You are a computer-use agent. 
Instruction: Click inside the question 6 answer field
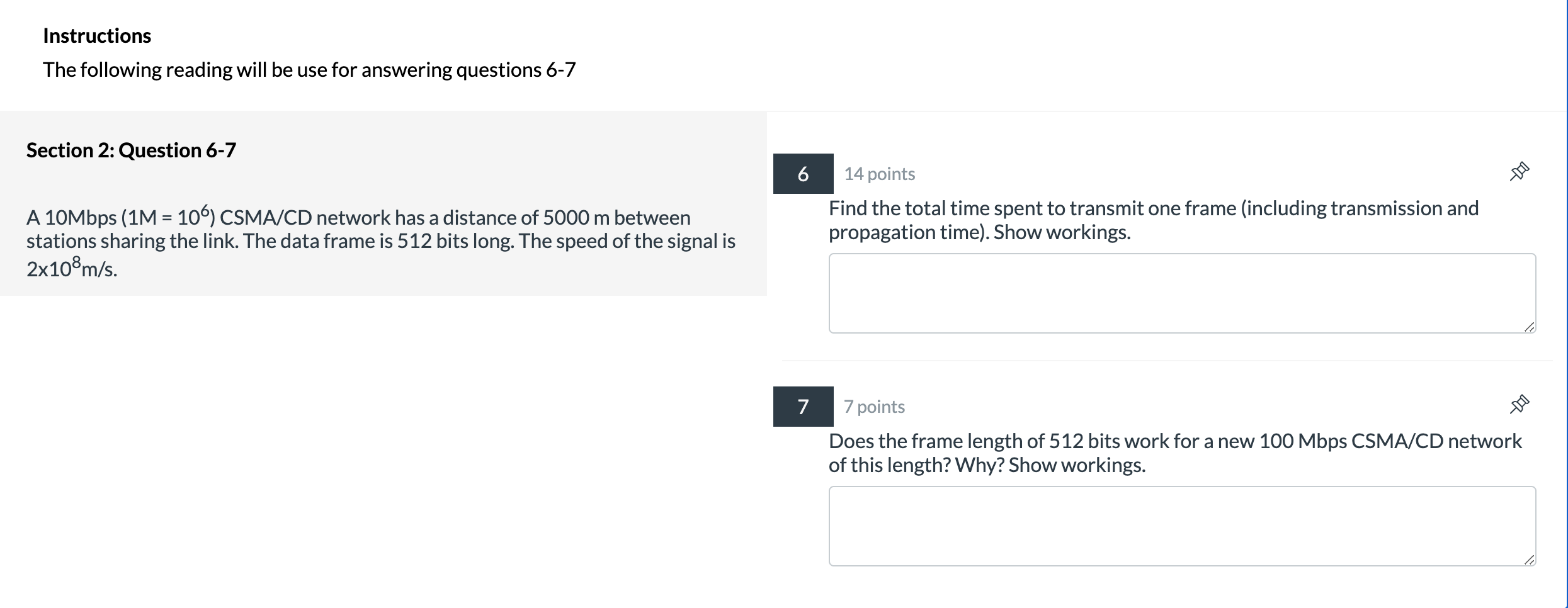click(x=1184, y=293)
